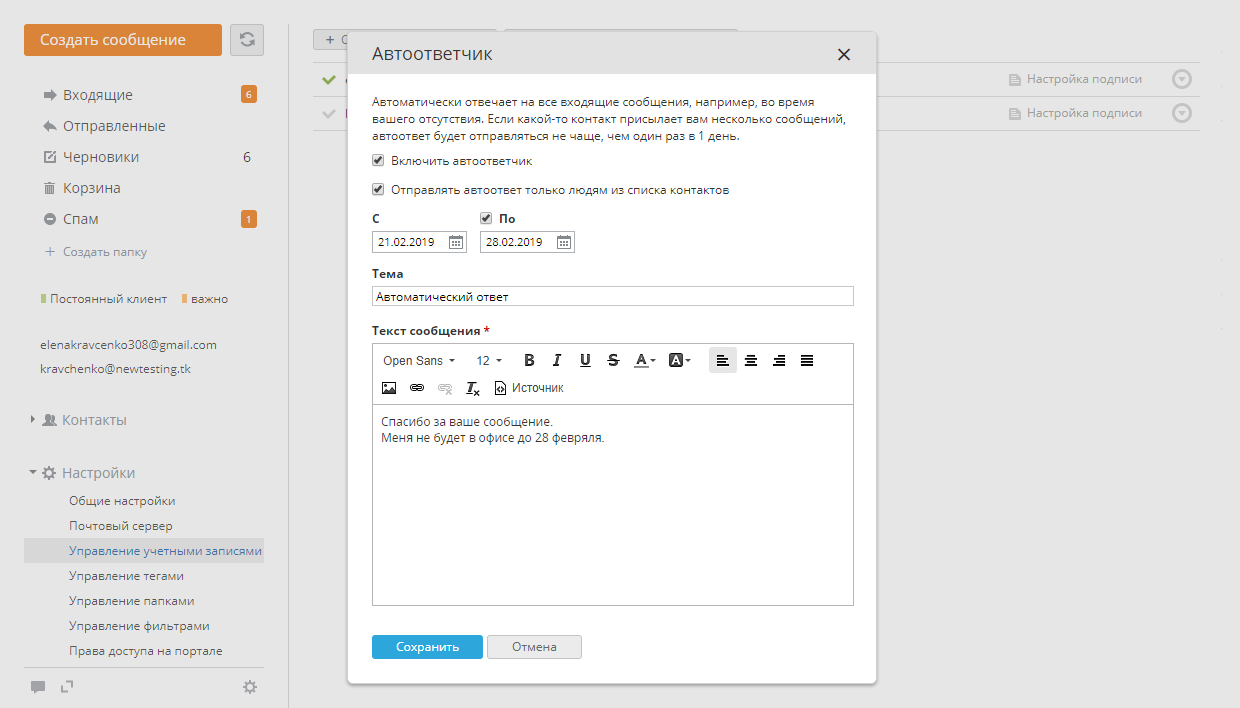1240x708 pixels.
Task: Click first Настройка подписи link
Action: click(x=1075, y=79)
